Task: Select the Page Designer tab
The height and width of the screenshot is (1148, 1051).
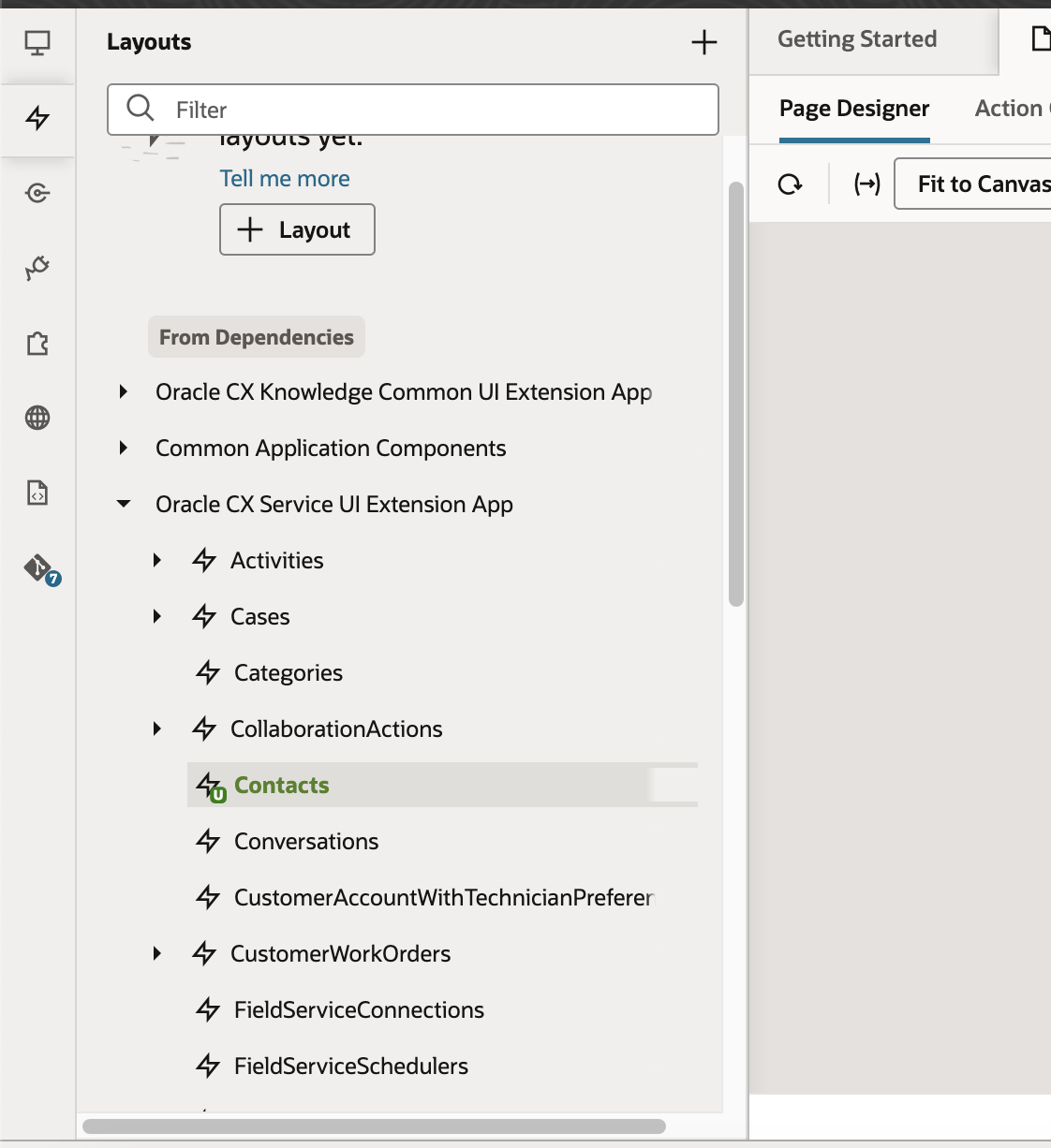Action: pos(853,109)
